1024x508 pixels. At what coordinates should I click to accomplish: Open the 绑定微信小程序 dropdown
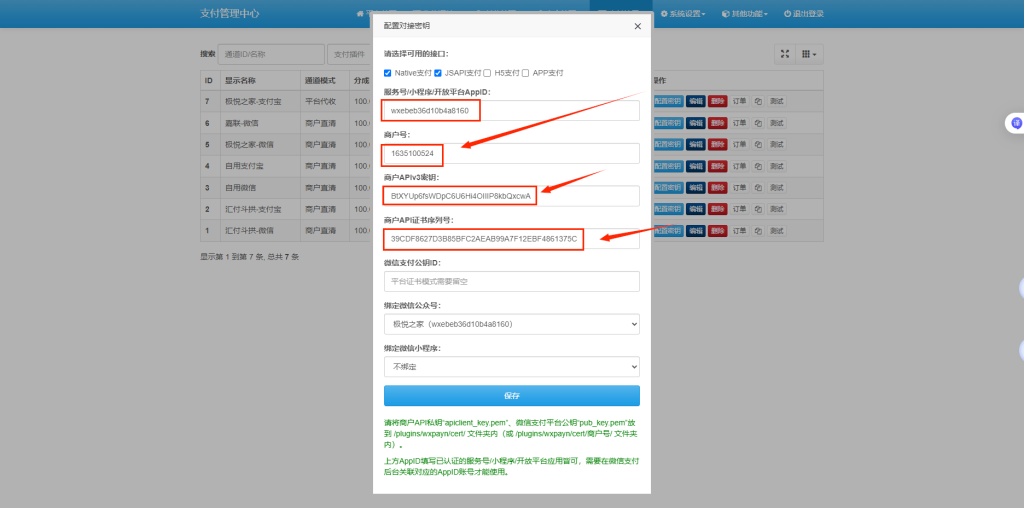pyautogui.click(x=511, y=367)
